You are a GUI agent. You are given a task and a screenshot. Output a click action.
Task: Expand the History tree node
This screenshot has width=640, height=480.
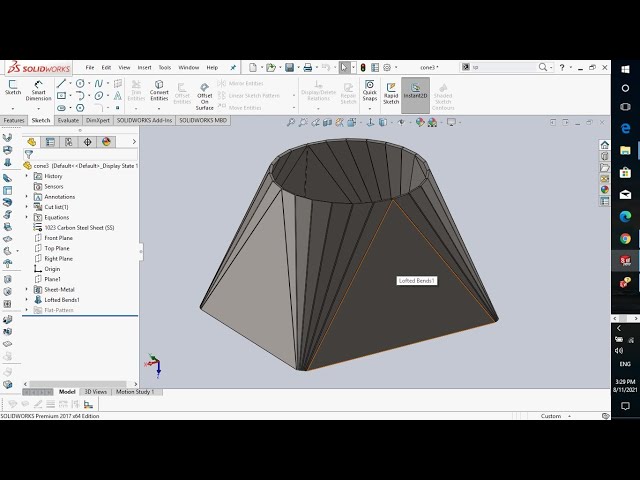[27, 176]
